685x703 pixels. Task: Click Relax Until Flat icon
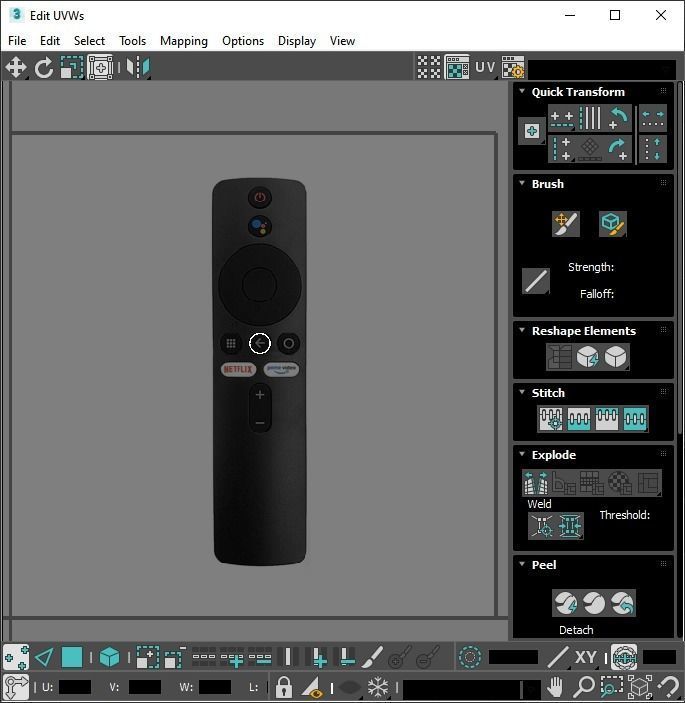tap(587, 357)
